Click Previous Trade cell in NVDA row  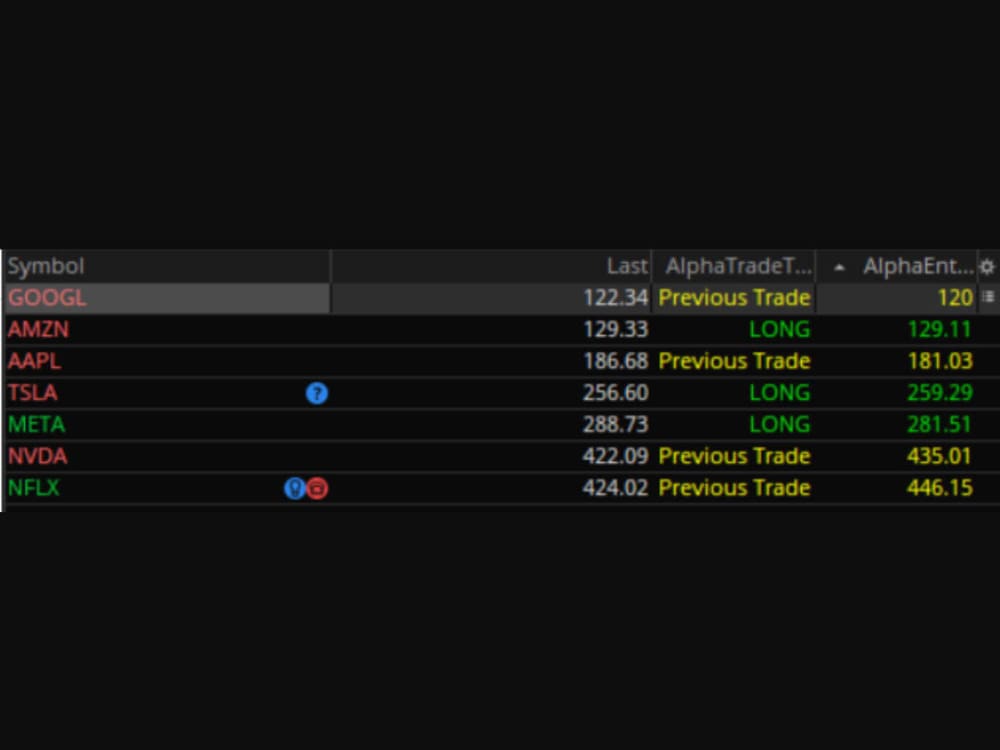pos(735,457)
